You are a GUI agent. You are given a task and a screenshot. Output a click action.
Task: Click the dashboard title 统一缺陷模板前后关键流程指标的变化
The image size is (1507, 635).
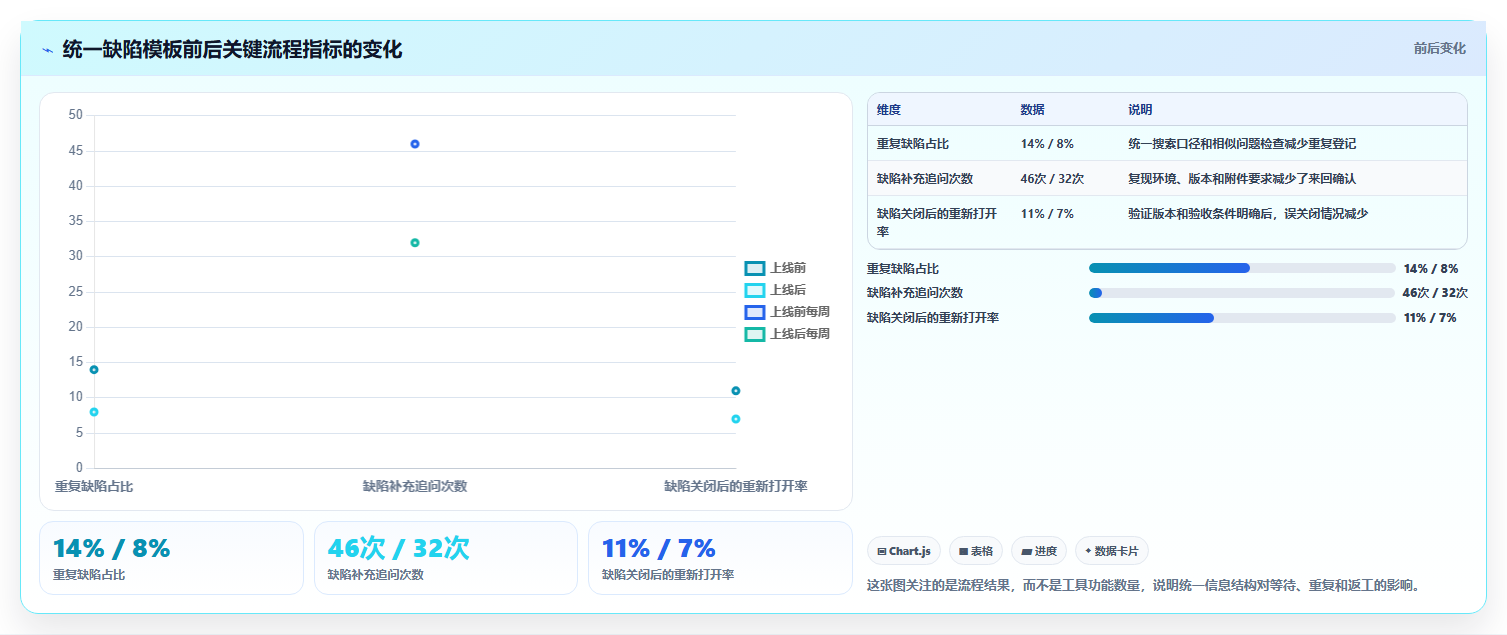coord(232,49)
